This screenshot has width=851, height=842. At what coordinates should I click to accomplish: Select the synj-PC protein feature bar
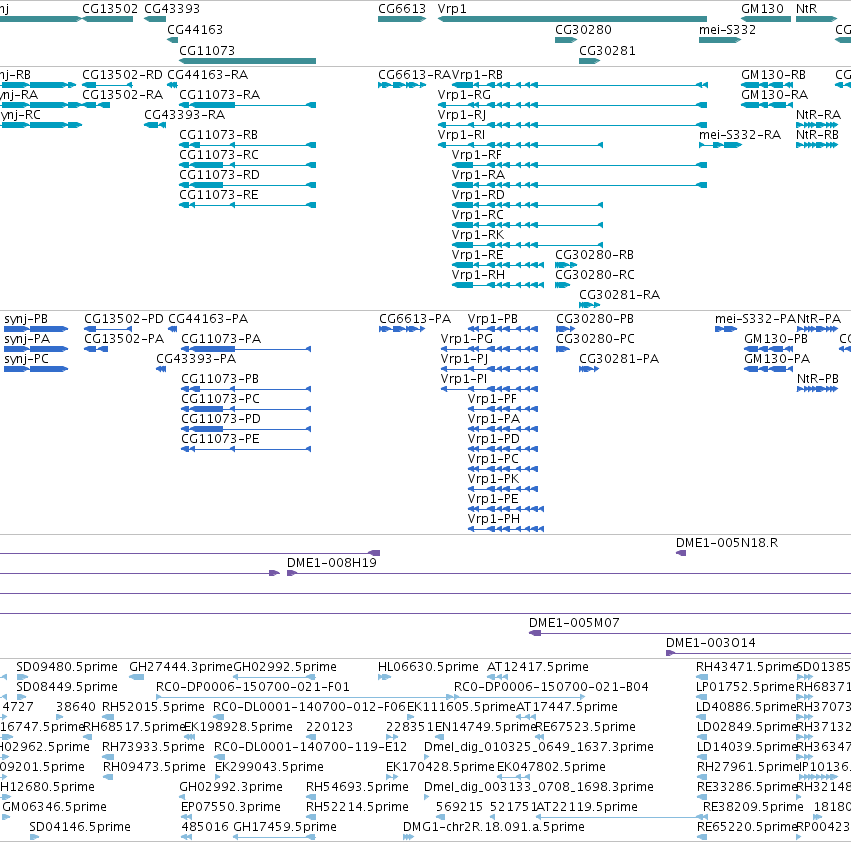[36, 369]
